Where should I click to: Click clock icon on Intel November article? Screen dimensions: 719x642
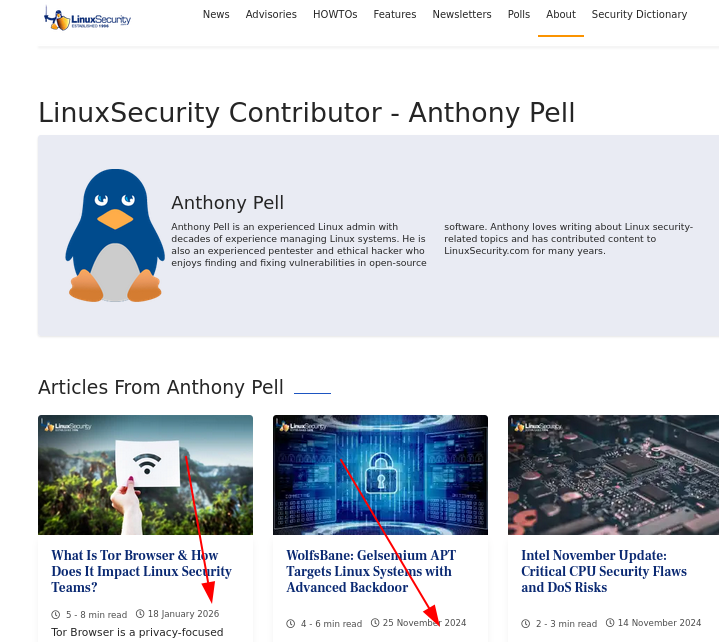(526, 624)
